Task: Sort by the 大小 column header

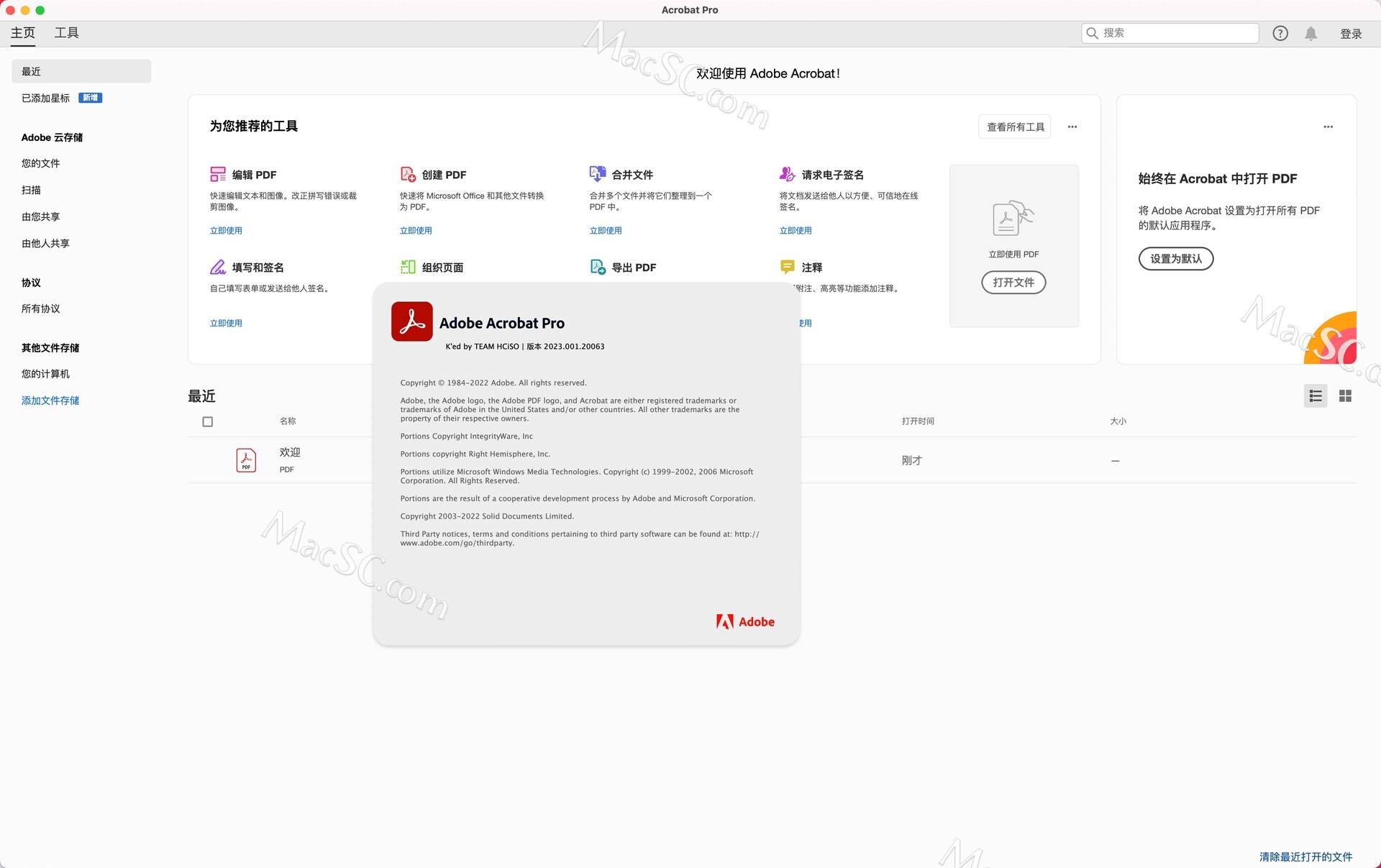Action: 1118,421
